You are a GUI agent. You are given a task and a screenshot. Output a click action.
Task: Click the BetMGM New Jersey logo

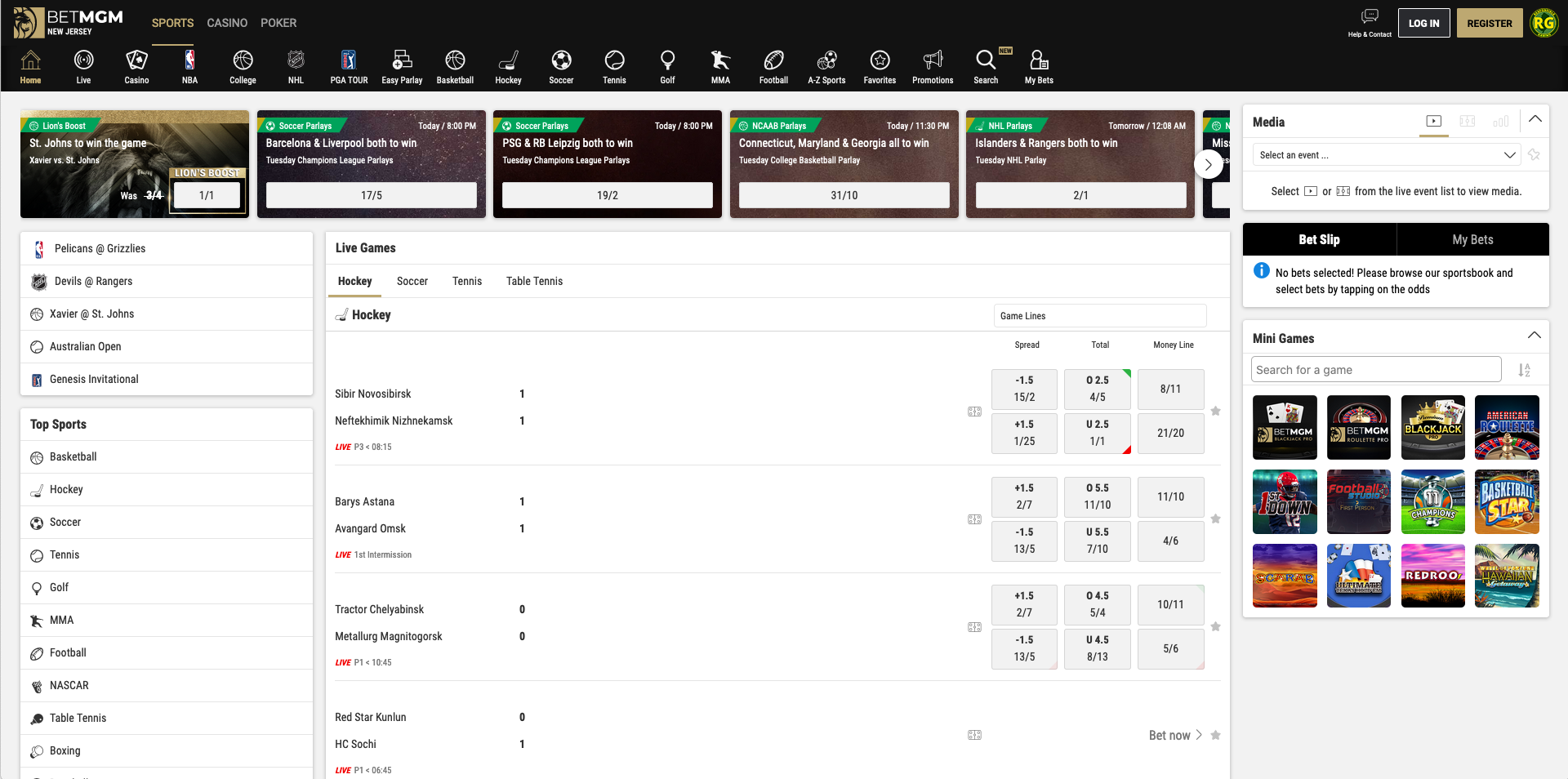69,22
